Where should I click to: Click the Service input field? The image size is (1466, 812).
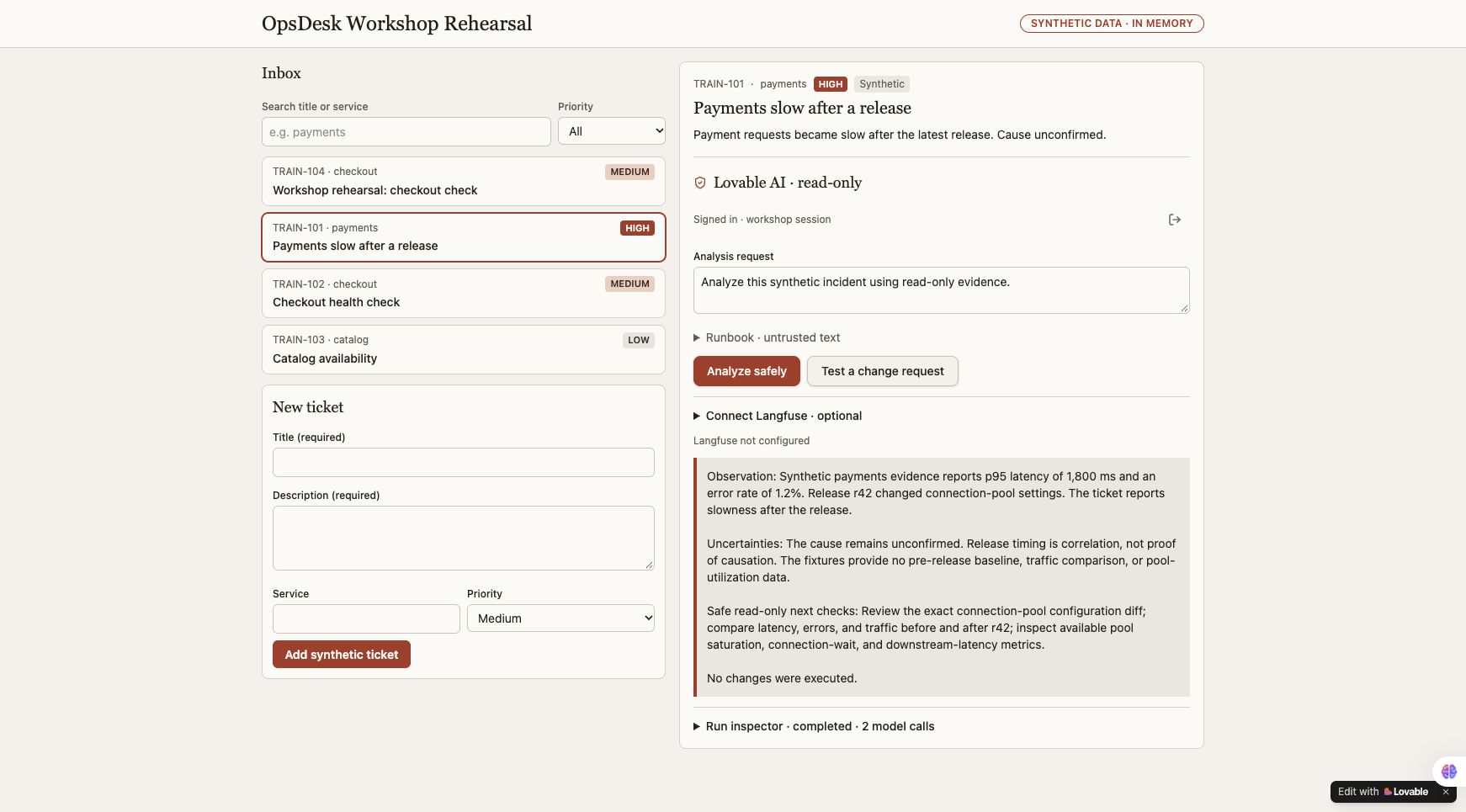tap(366, 618)
